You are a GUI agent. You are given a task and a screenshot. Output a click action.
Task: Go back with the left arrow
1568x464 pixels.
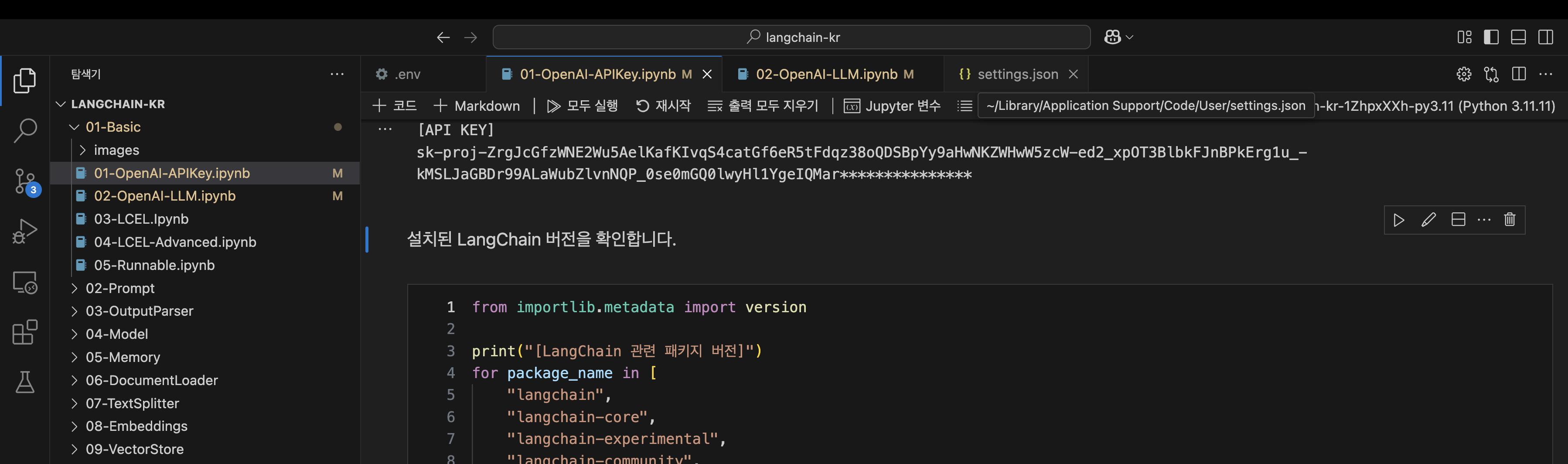(x=443, y=38)
